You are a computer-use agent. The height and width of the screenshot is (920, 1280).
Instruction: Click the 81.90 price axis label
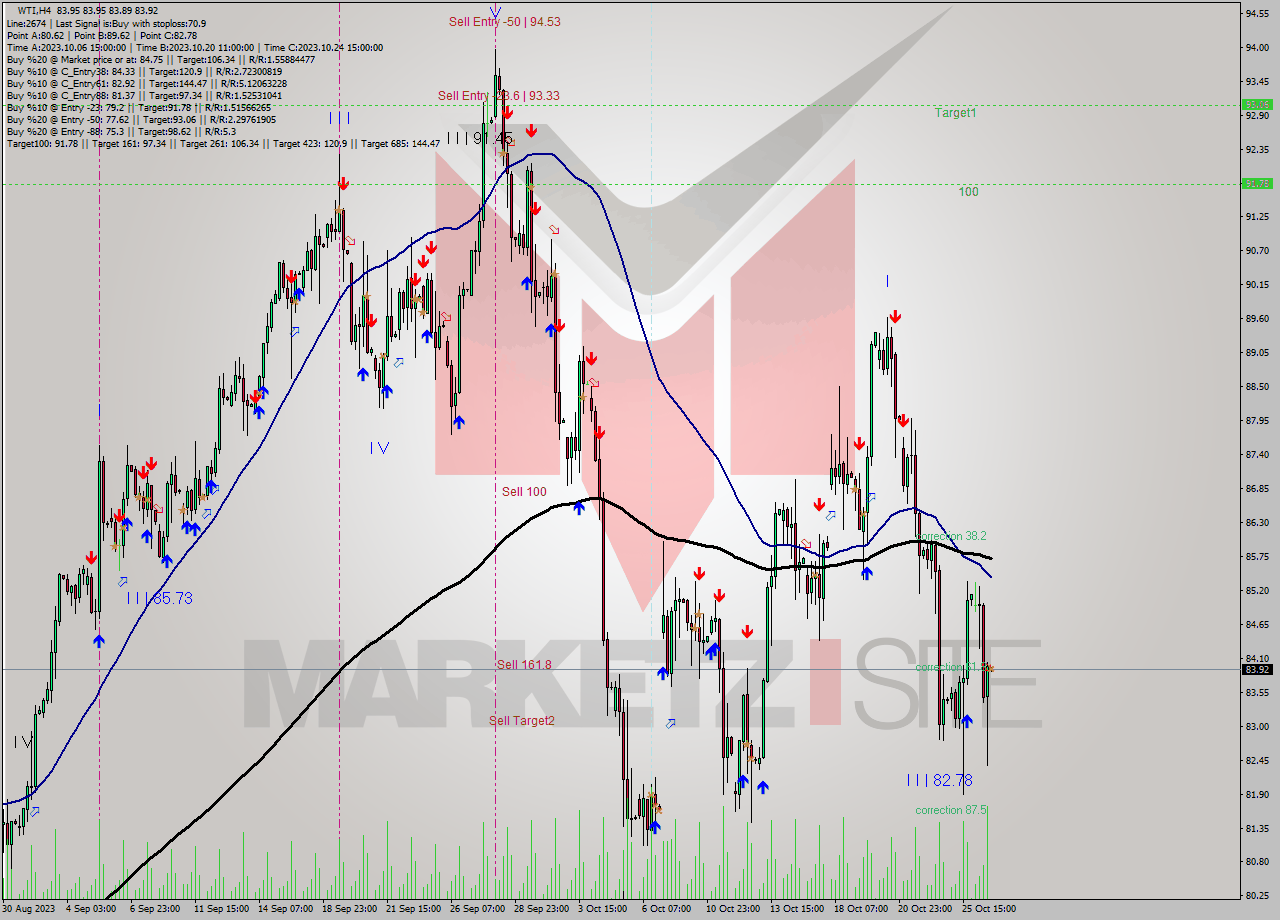click(1256, 794)
